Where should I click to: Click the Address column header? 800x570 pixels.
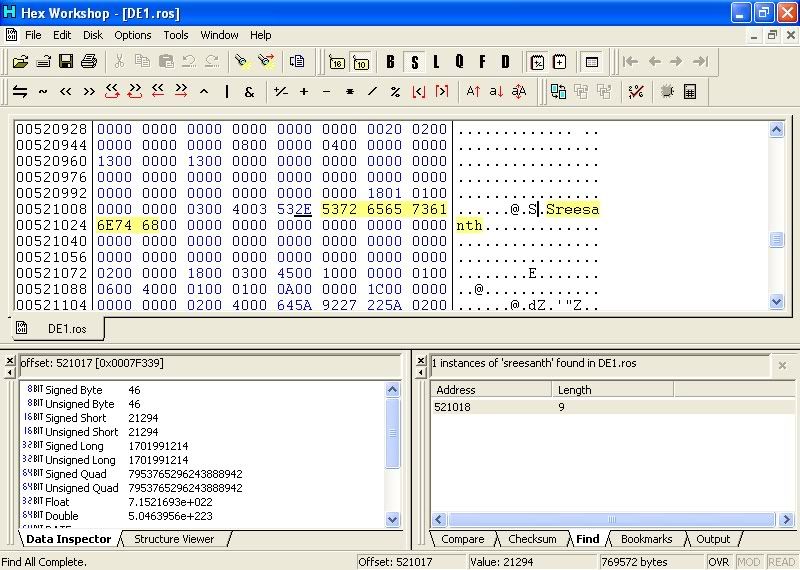pyautogui.click(x=491, y=390)
